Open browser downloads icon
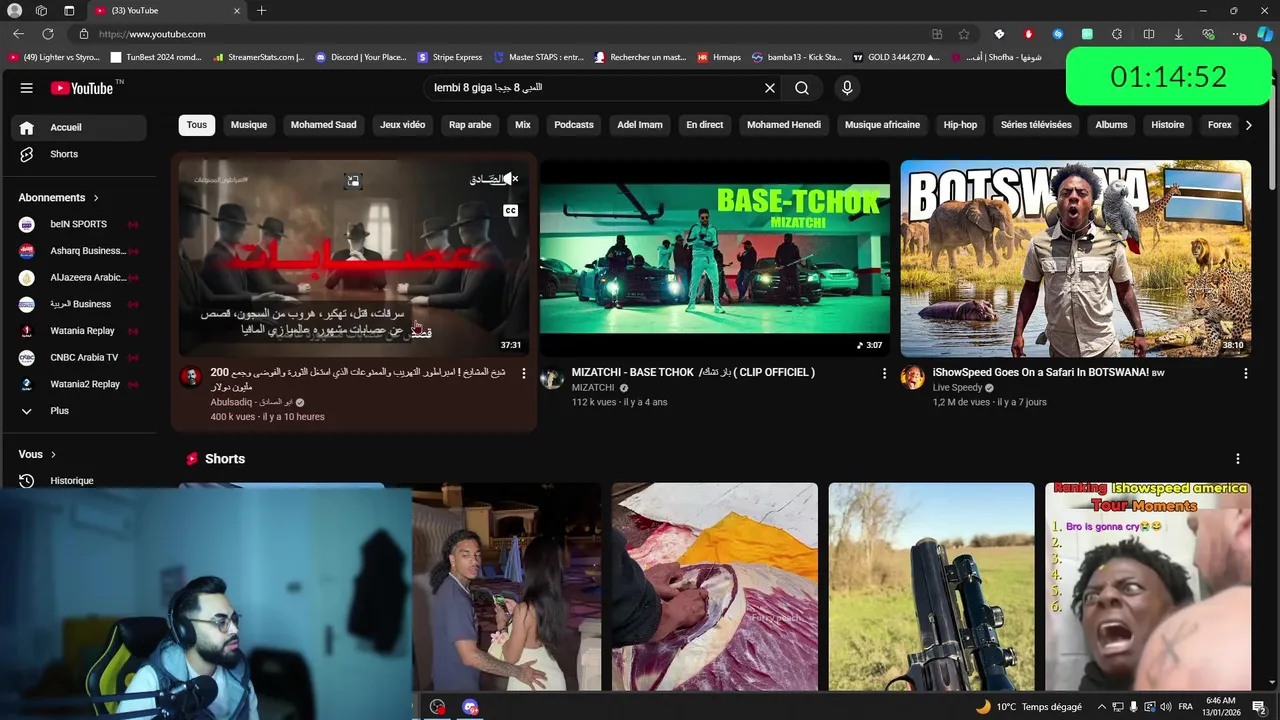Image resolution: width=1280 pixels, height=720 pixels. (1178, 34)
